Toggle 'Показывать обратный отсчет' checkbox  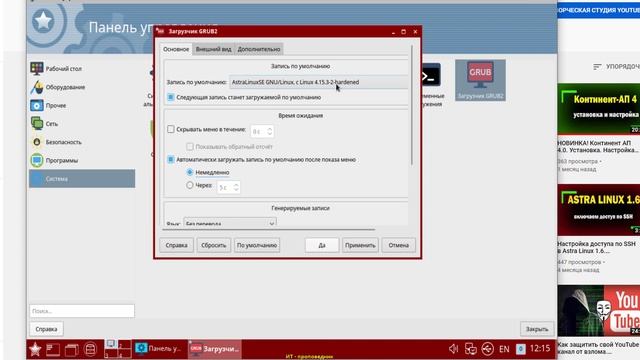tap(190, 147)
